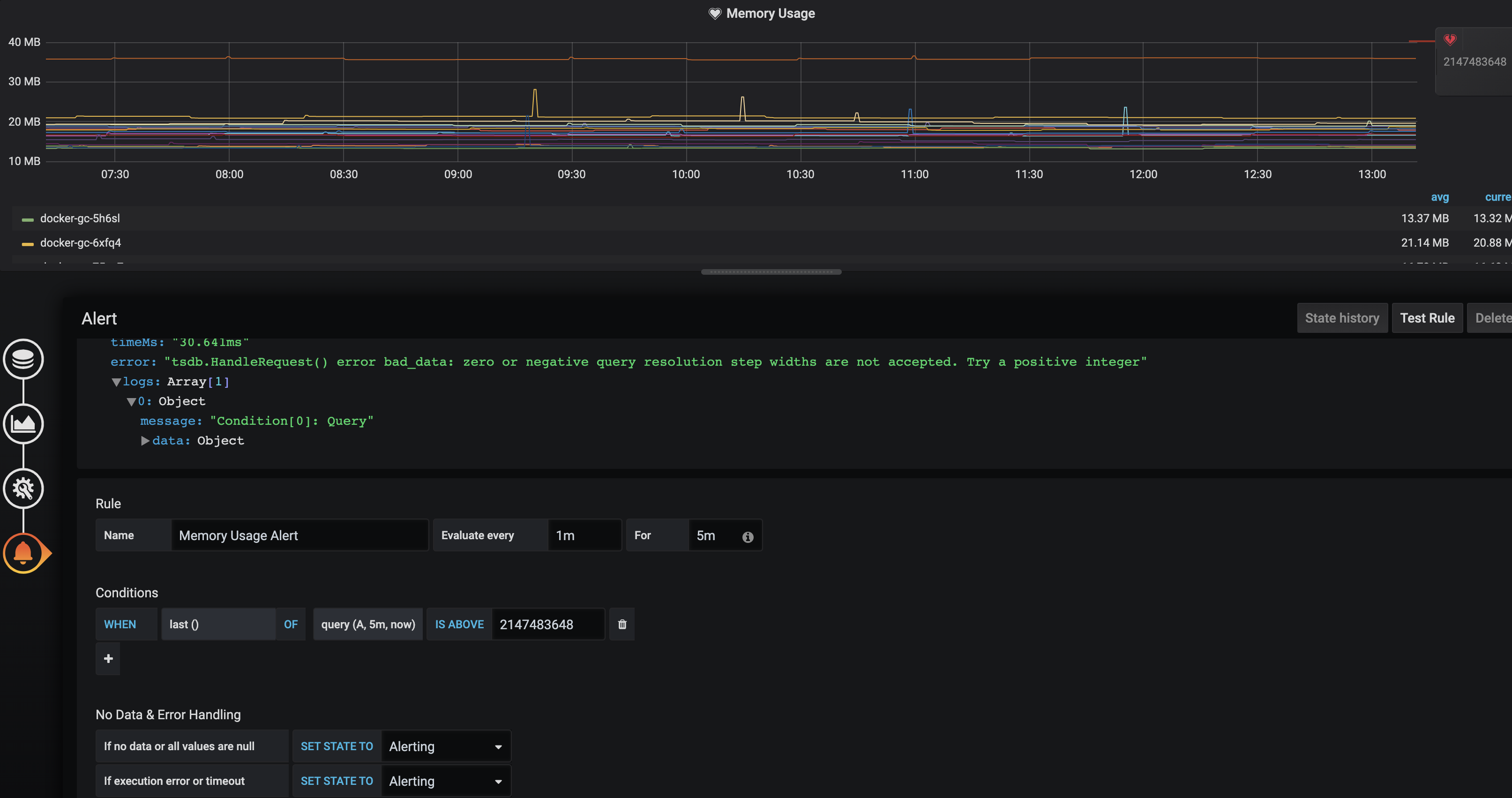Click the Test Rule button
1512x798 pixels.
(1427, 318)
